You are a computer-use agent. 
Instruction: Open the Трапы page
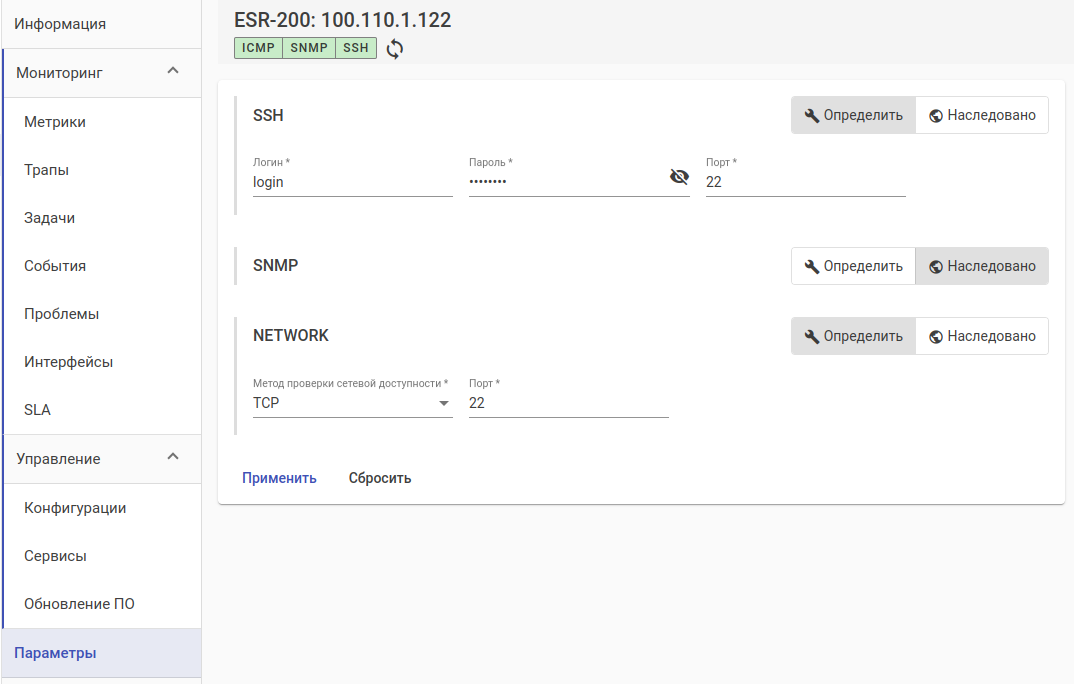tap(103, 170)
